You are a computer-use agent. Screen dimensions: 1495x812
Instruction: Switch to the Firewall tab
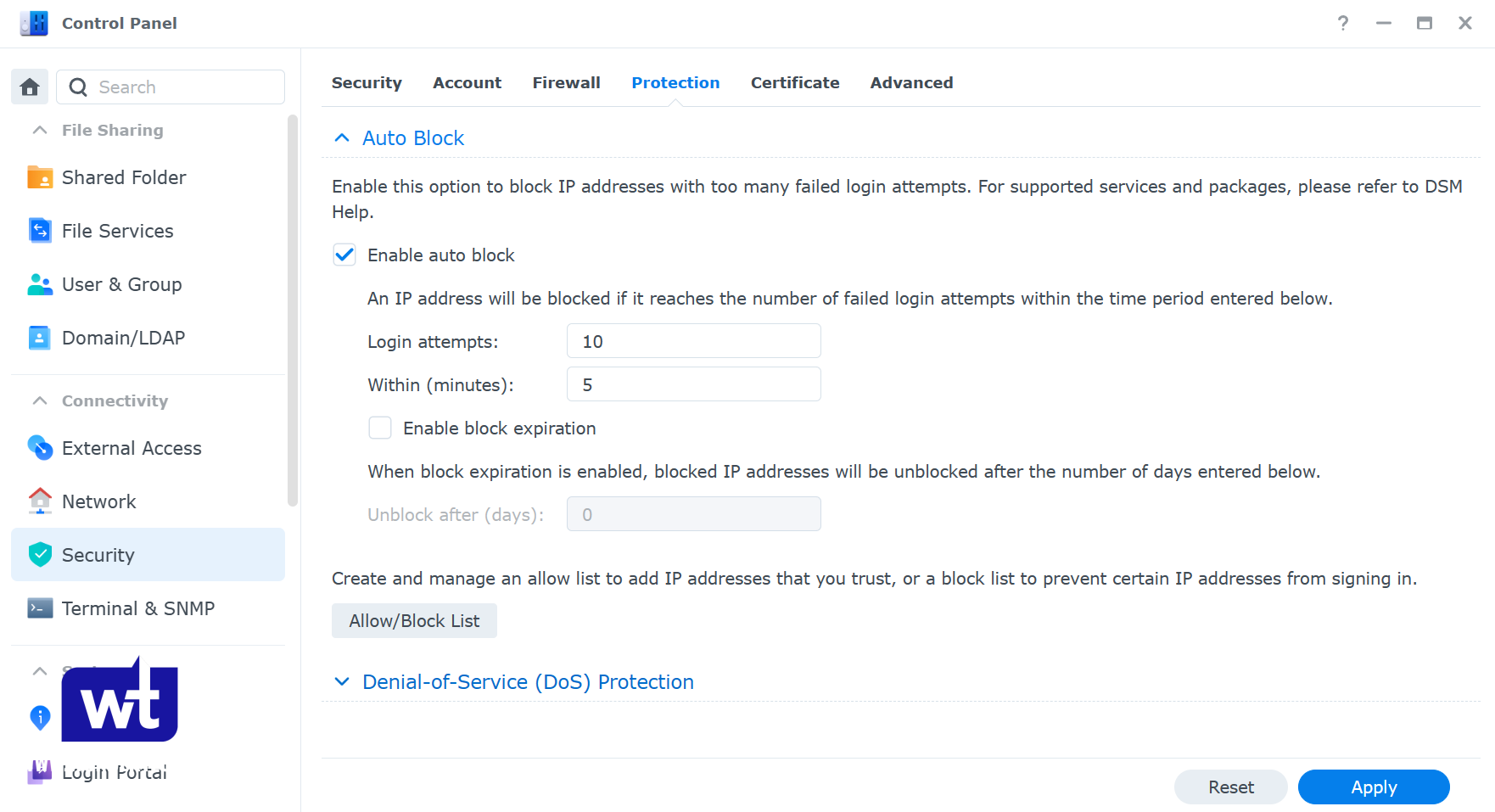point(566,82)
